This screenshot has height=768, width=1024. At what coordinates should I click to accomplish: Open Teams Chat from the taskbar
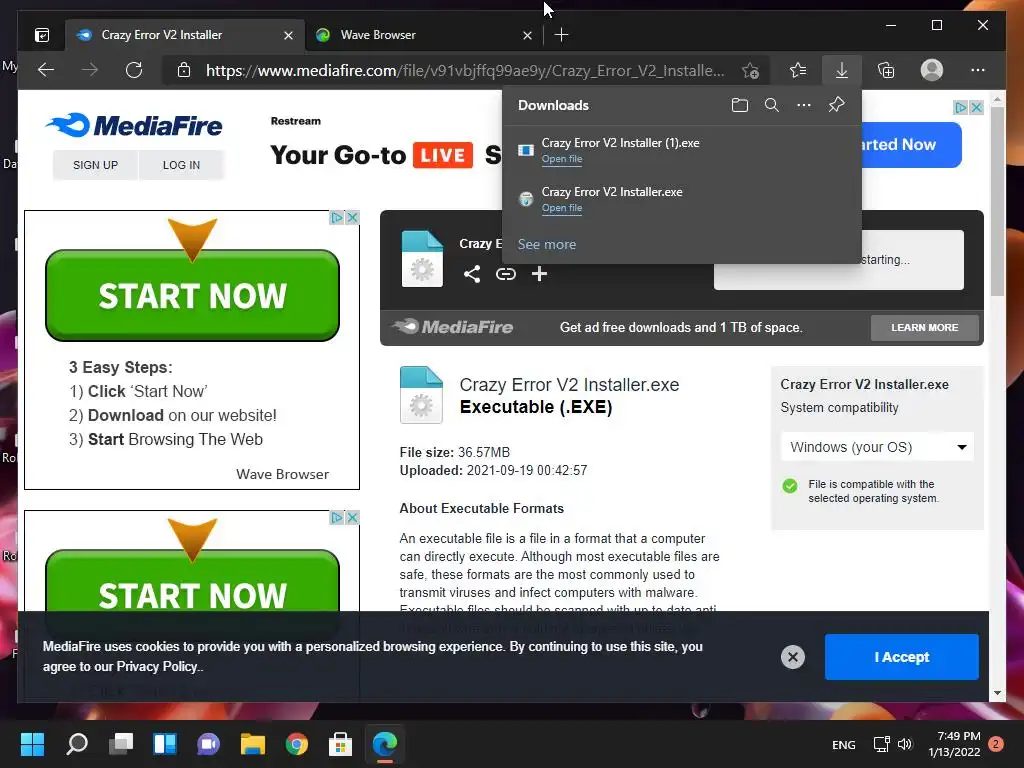tap(208, 744)
